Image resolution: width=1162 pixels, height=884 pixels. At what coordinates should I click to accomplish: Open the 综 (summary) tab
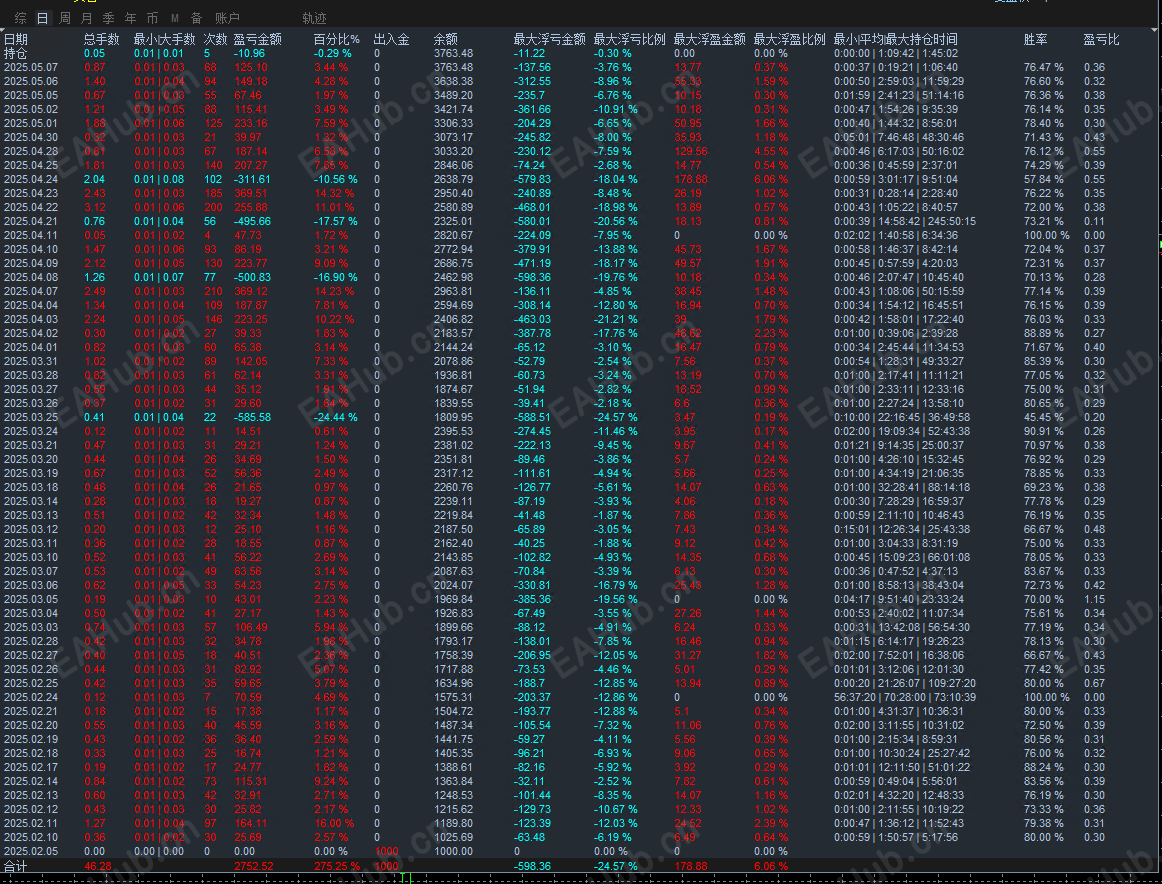tap(21, 18)
